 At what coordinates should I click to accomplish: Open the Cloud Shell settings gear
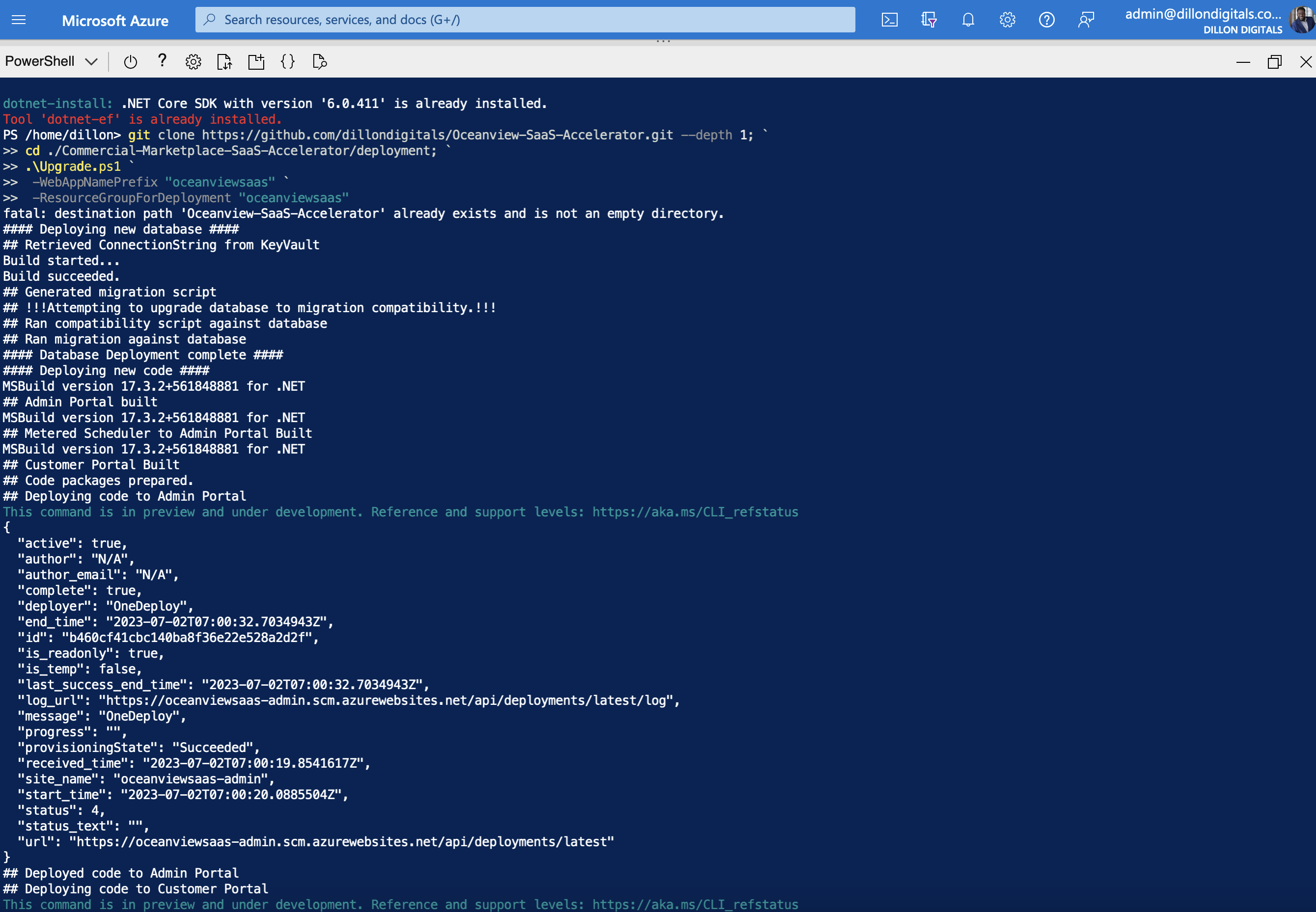point(192,61)
